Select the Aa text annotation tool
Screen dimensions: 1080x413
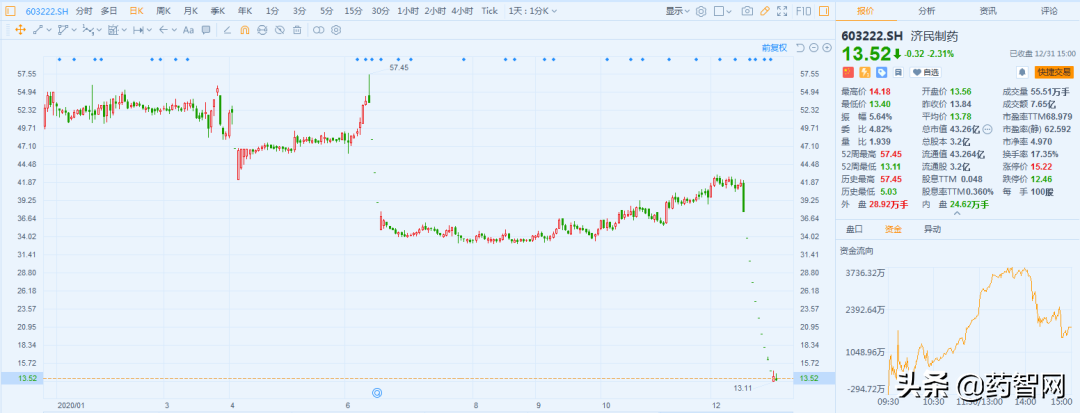(x=188, y=30)
